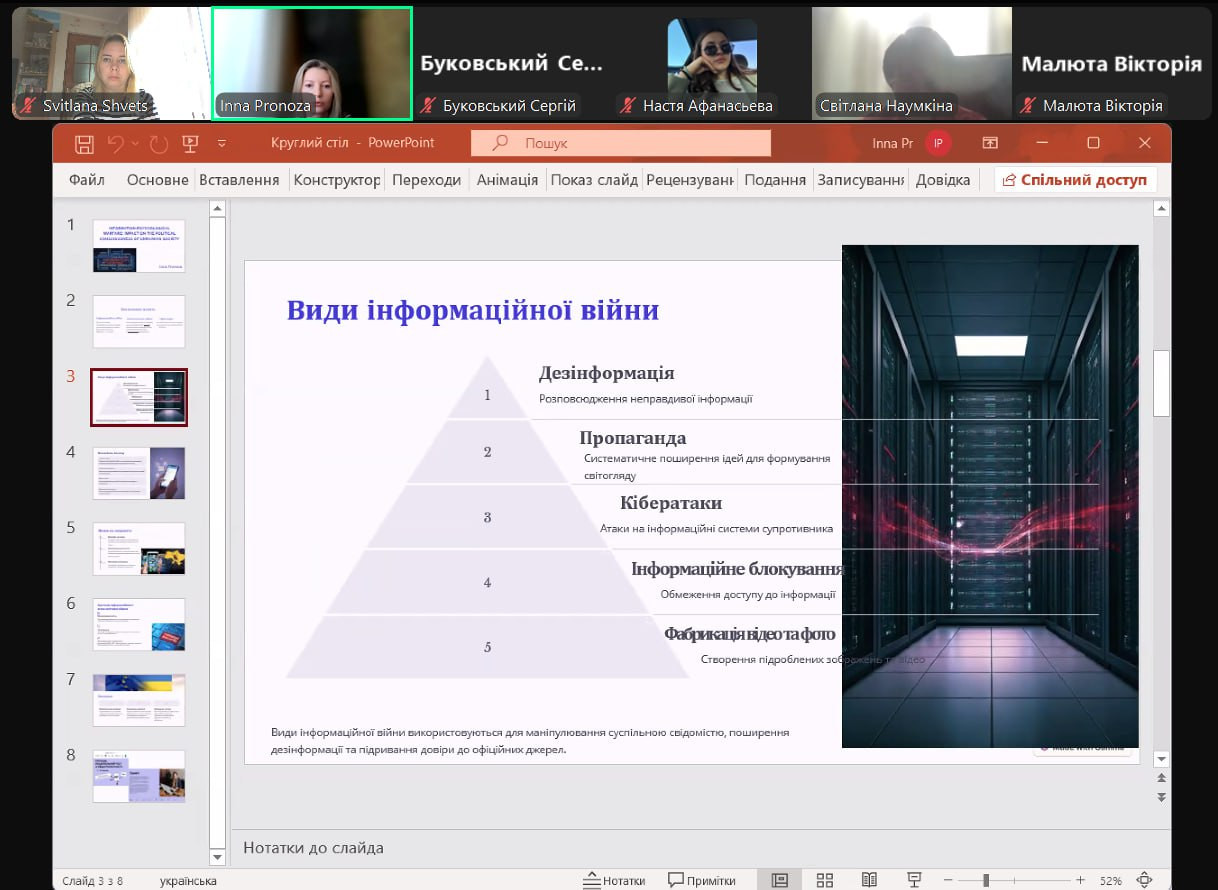Open Reading view from status bar
Screen dimensions: 1218x890
869,880
